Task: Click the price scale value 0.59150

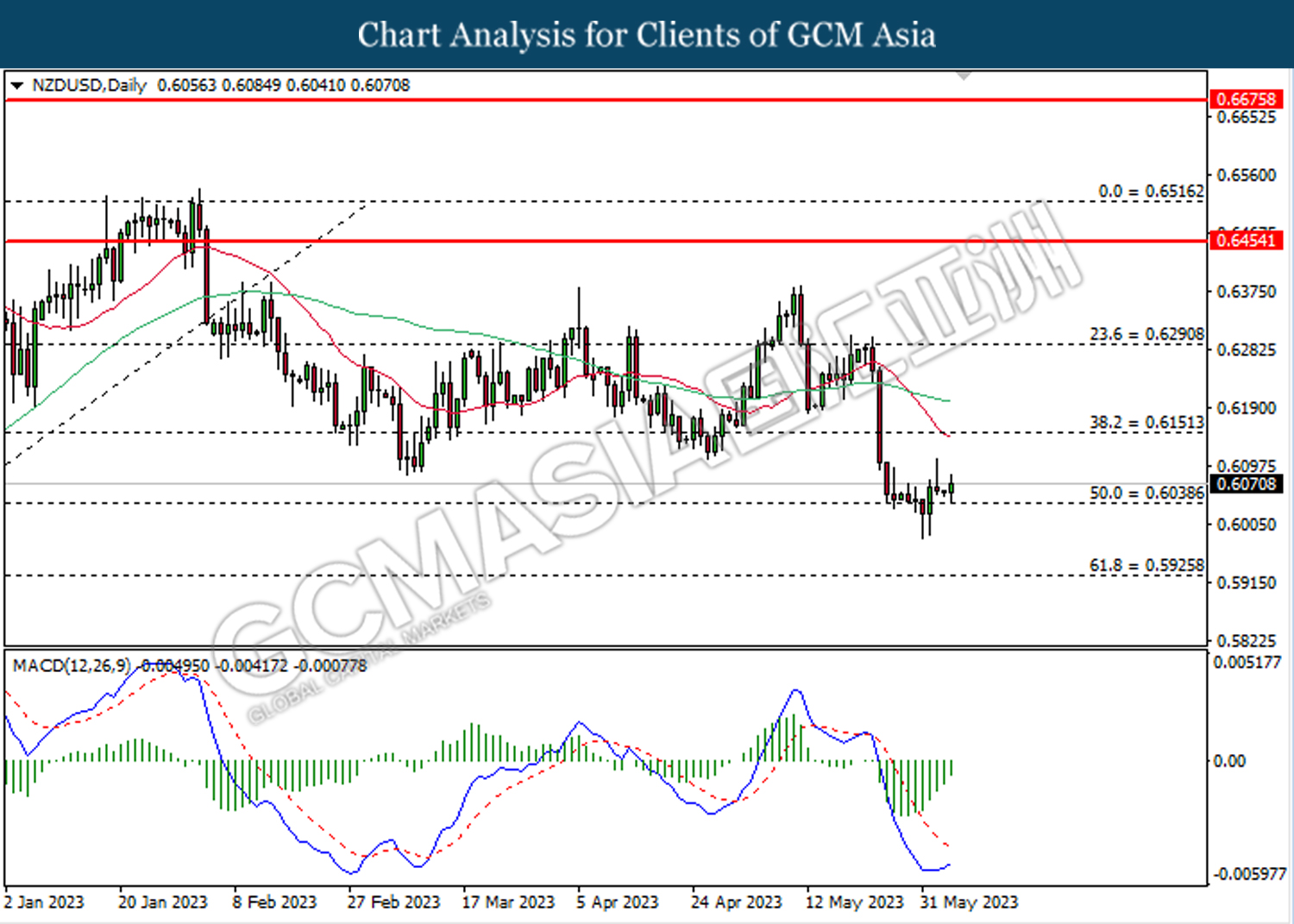Action: click(x=1246, y=583)
